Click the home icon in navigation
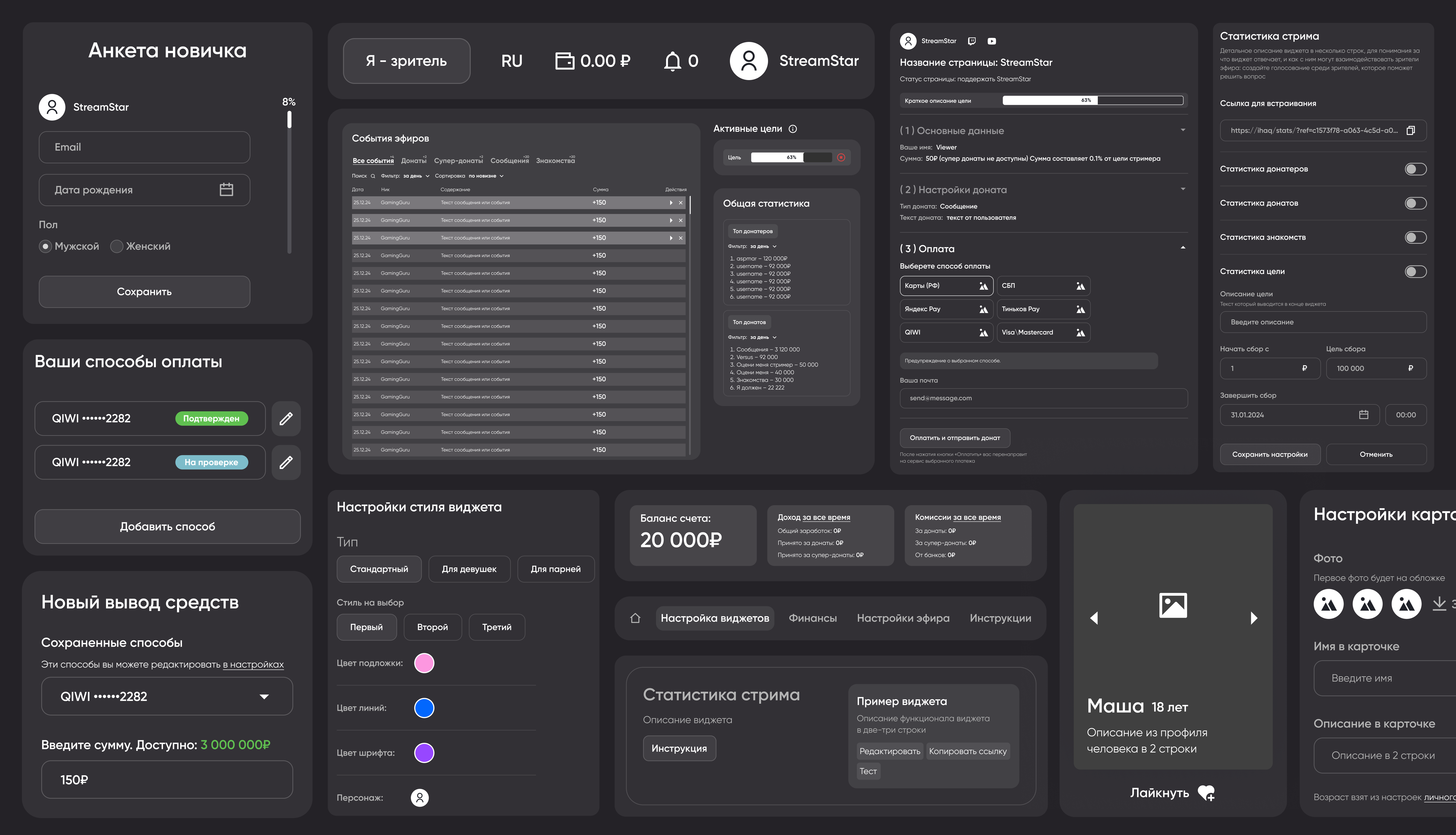 click(x=635, y=618)
